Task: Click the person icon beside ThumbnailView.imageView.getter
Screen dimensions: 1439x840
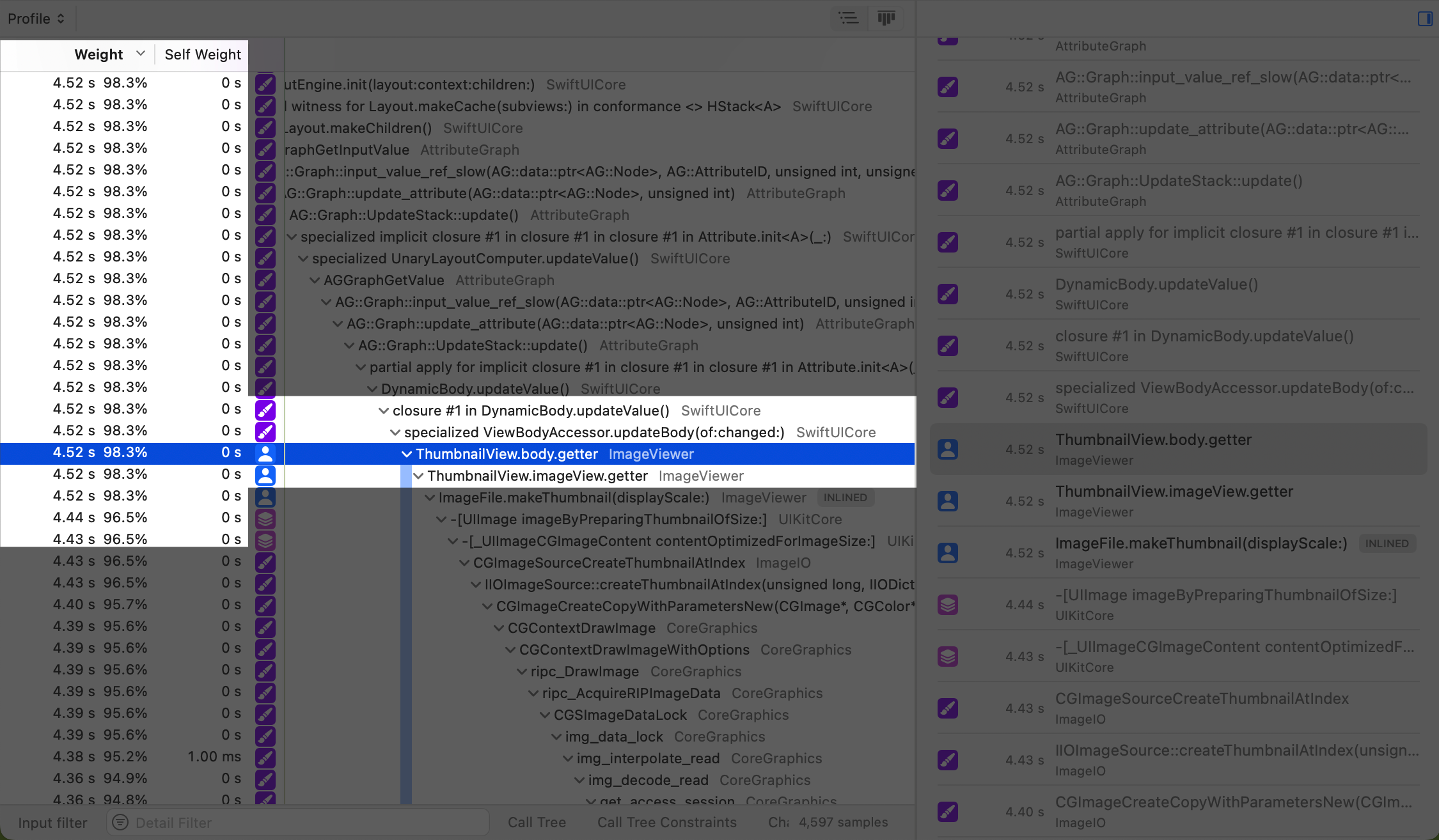Action: click(266, 475)
